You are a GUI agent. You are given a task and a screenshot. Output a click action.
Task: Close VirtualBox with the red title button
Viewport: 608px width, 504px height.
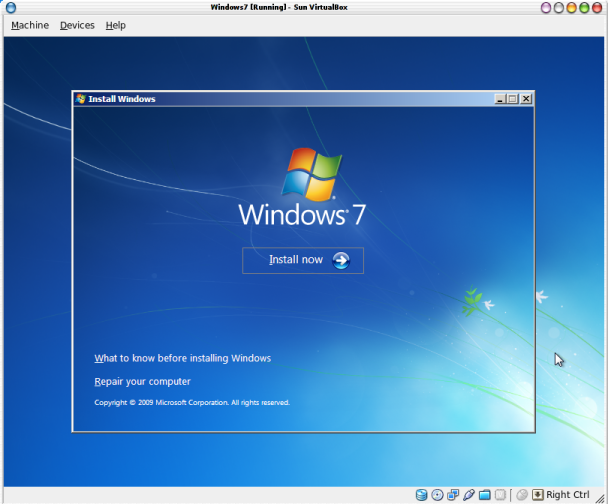click(x=597, y=7)
